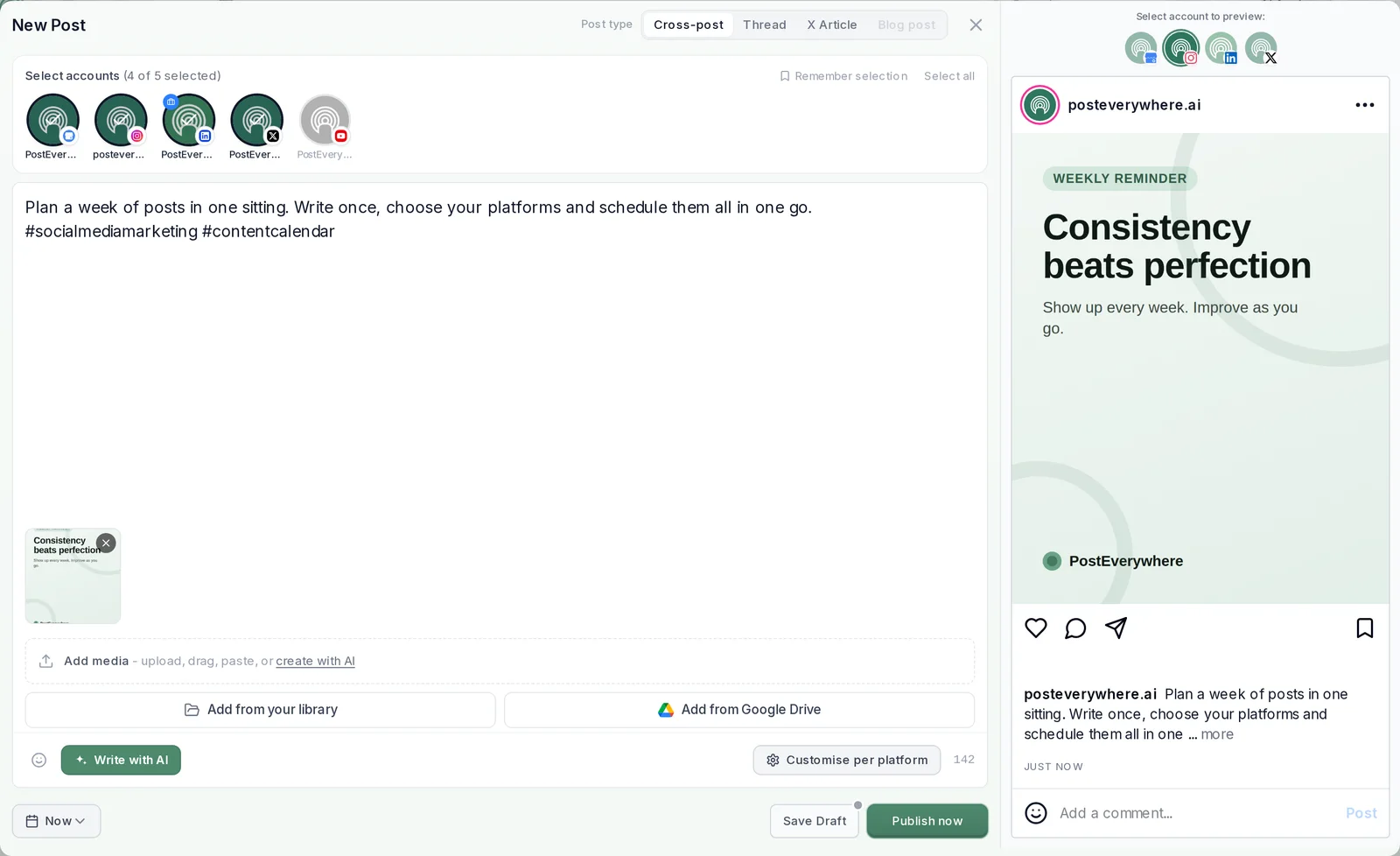Remove the attached image thumbnail
The height and width of the screenshot is (856, 1400).
tap(106, 543)
